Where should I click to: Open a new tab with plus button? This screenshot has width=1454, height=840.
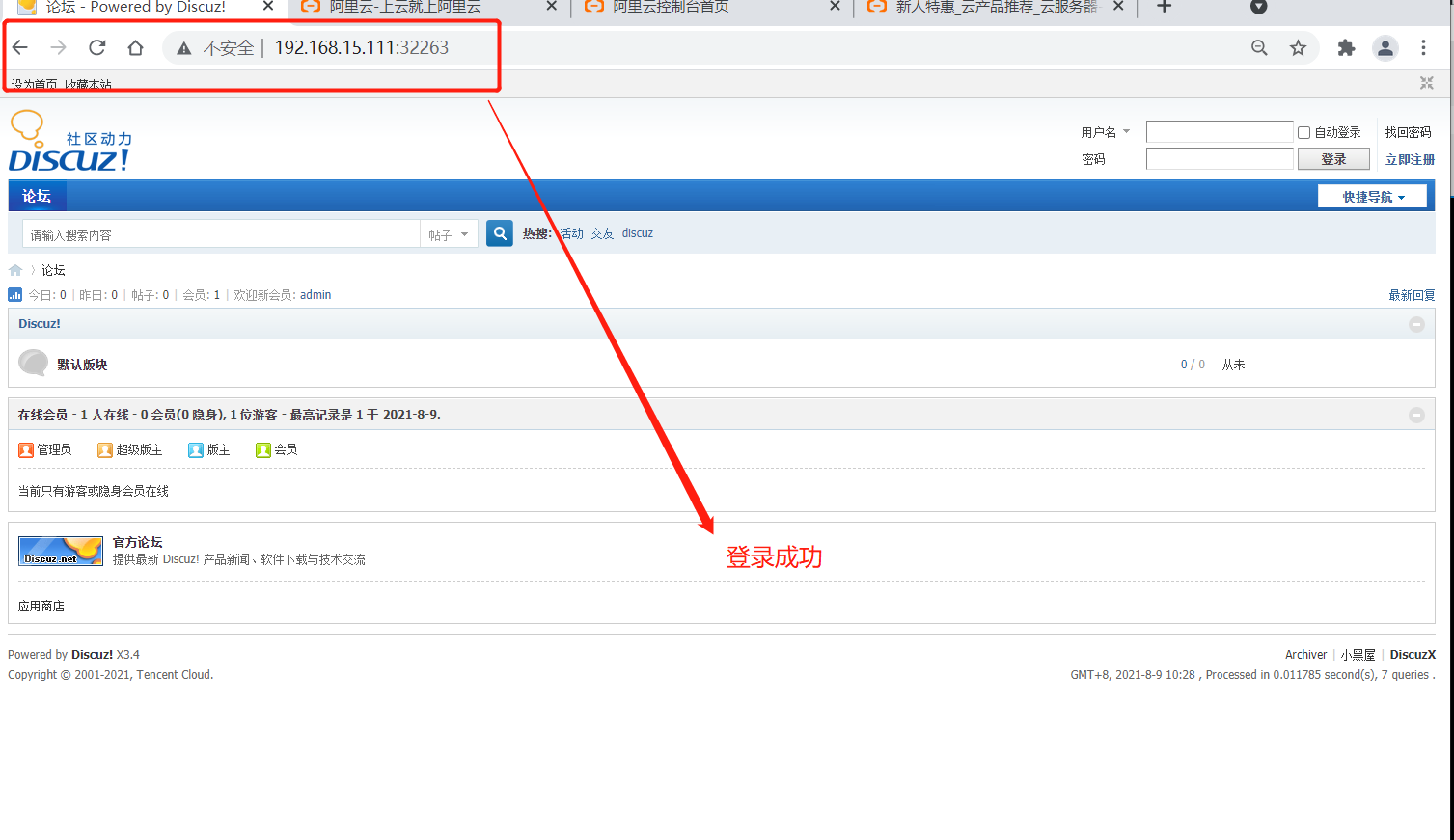tap(1164, 7)
